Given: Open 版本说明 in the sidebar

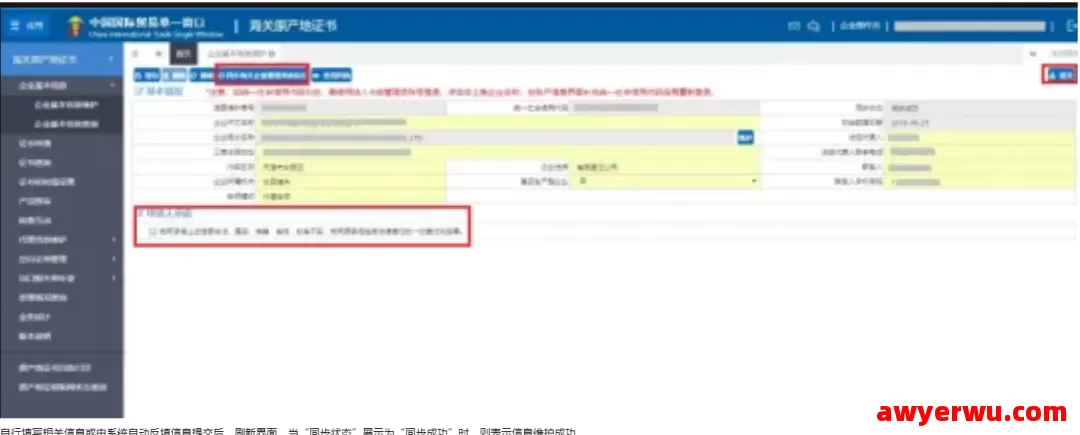Looking at the screenshot, I should 34,336.
